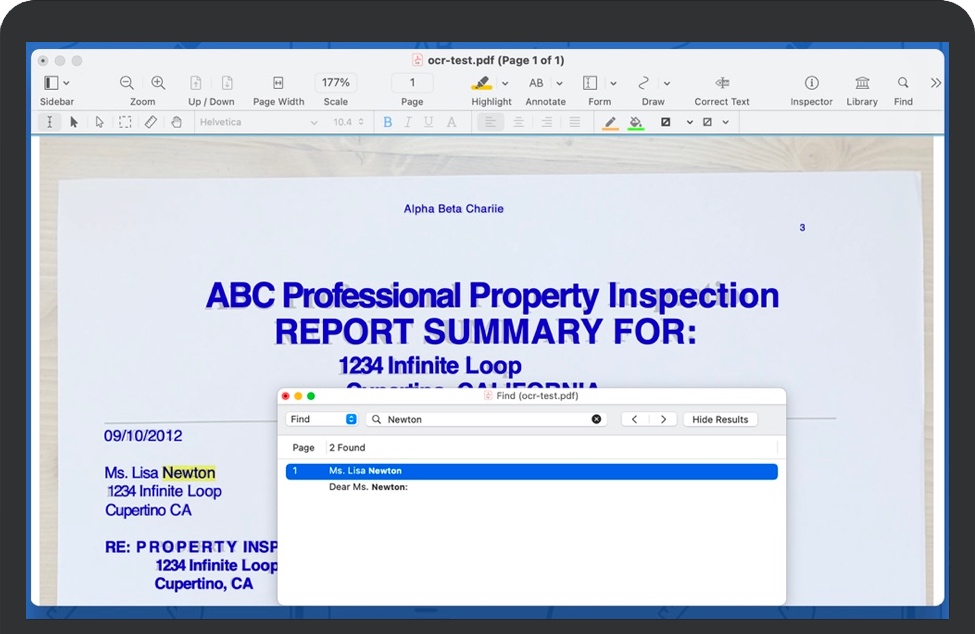The width and height of the screenshot is (975, 634).
Task: Expand the Sidebar options dropdown arrow
Action: pyautogui.click(x=67, y=83)
